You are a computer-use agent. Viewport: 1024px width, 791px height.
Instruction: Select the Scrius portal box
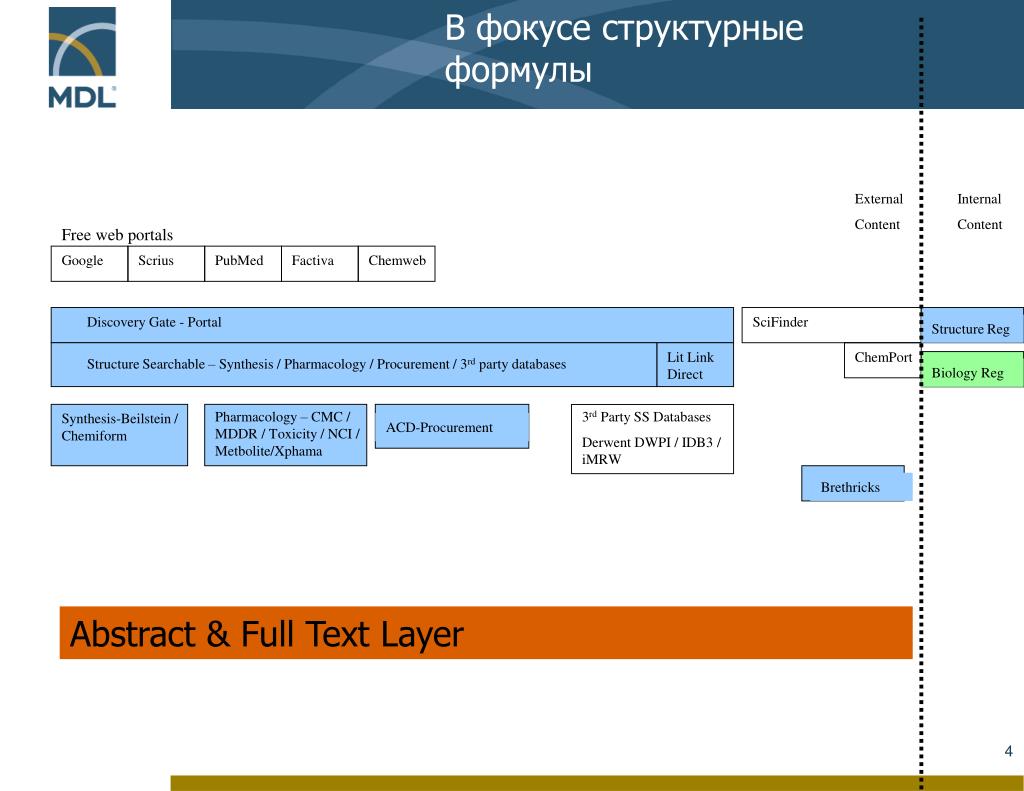click(x=167, y=264)
